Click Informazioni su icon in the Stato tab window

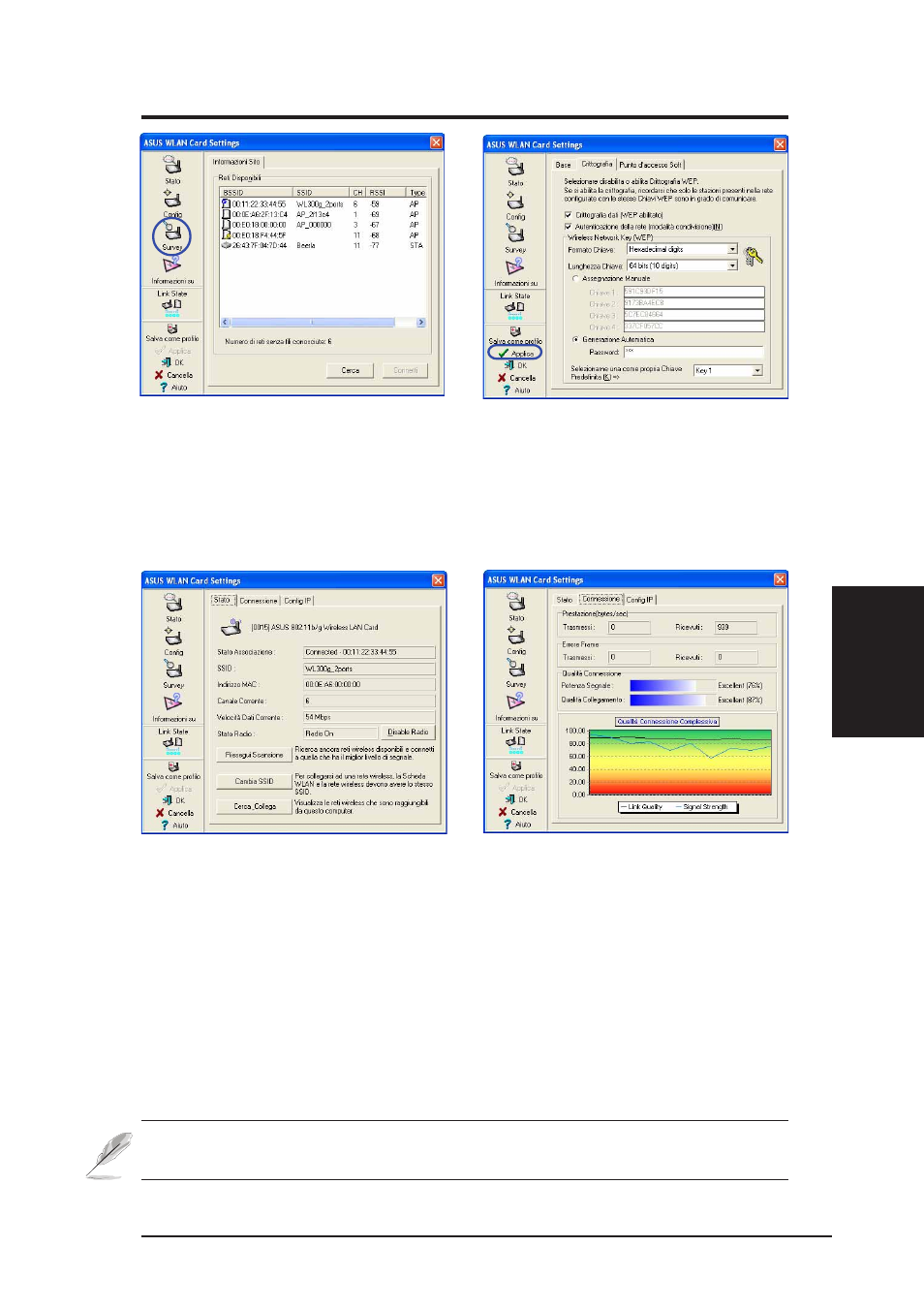tap(173, 702)
